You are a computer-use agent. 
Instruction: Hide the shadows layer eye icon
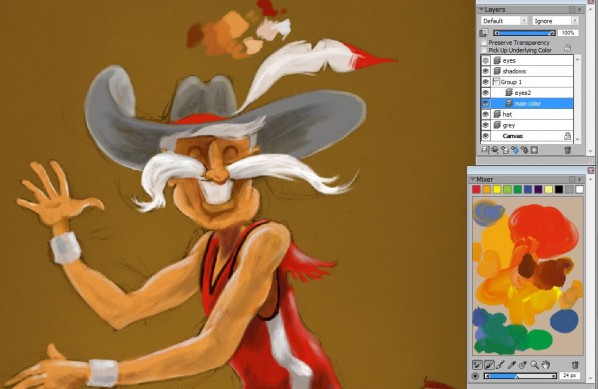pyautogui.click(x=485, y=71)
